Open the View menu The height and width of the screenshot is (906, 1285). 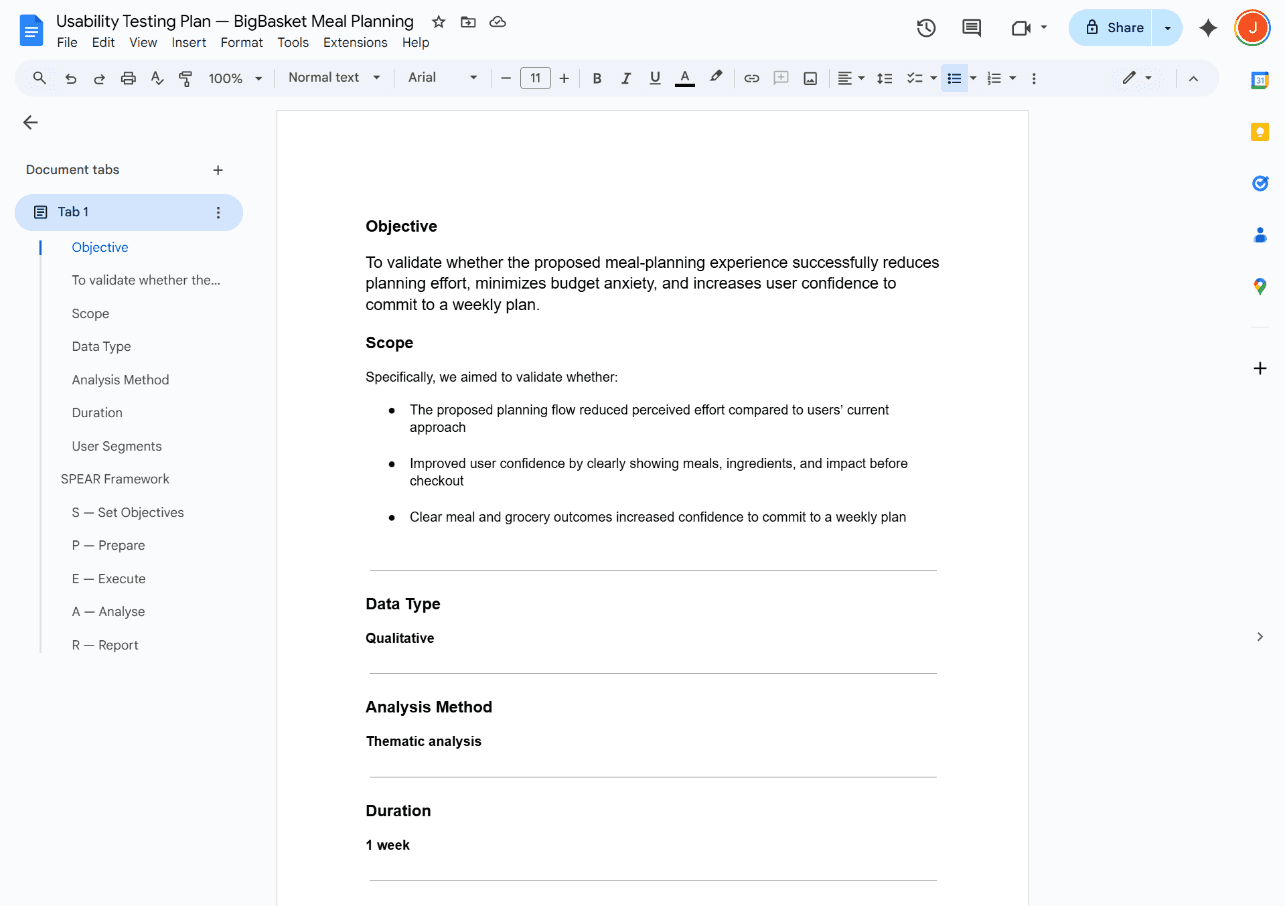pos(143,43)
